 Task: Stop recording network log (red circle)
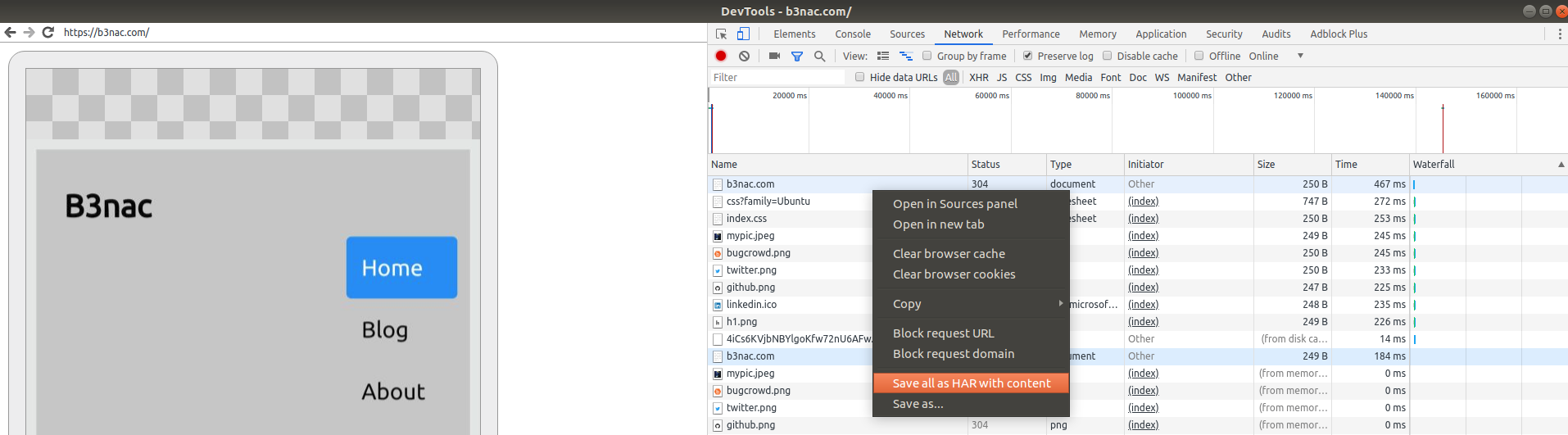721,56
